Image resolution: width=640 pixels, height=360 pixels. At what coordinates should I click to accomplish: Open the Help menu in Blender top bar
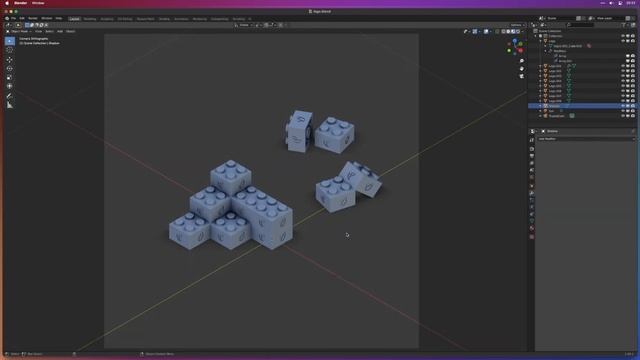click(59, 18)
